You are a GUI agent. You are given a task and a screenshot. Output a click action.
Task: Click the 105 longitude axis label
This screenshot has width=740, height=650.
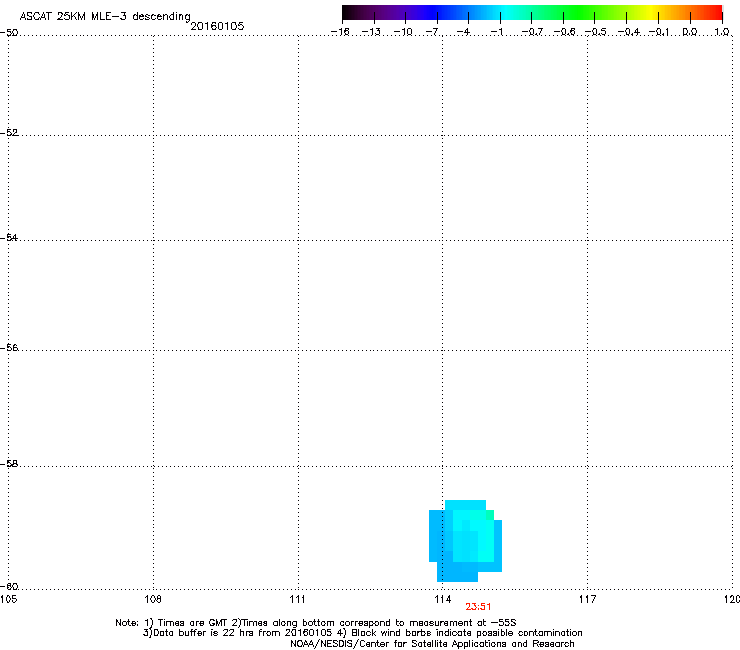(8, 599)
